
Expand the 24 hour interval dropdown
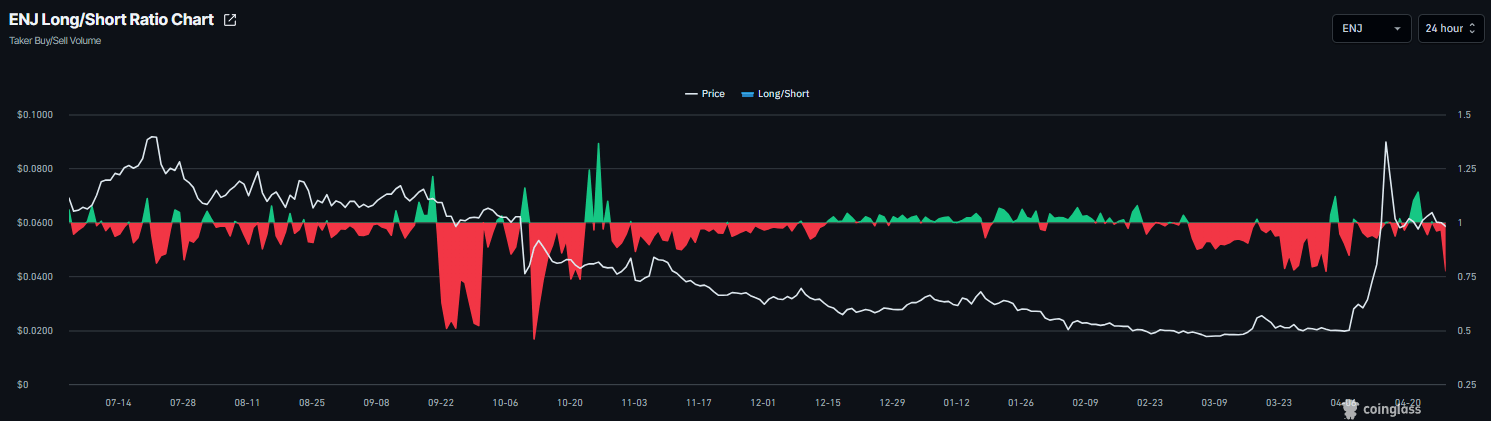[1451, 29]
